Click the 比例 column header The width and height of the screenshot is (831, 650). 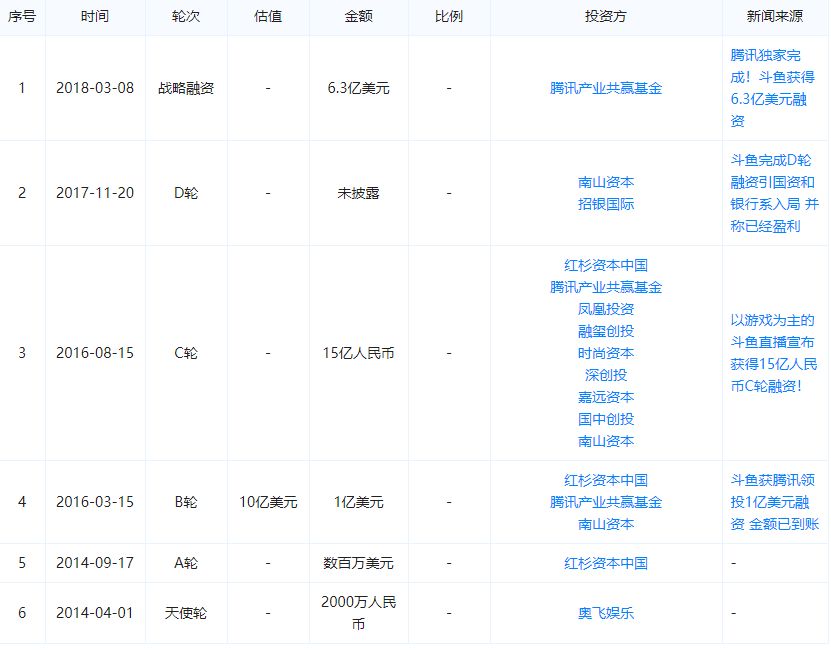(449, 16)
